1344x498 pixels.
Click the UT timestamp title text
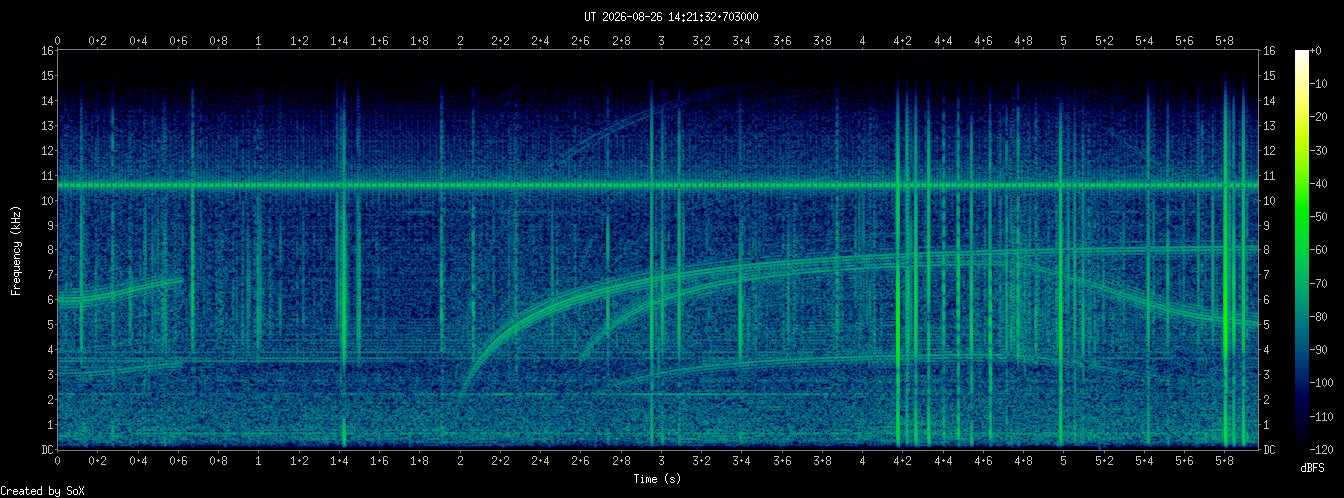coord(671,17)
